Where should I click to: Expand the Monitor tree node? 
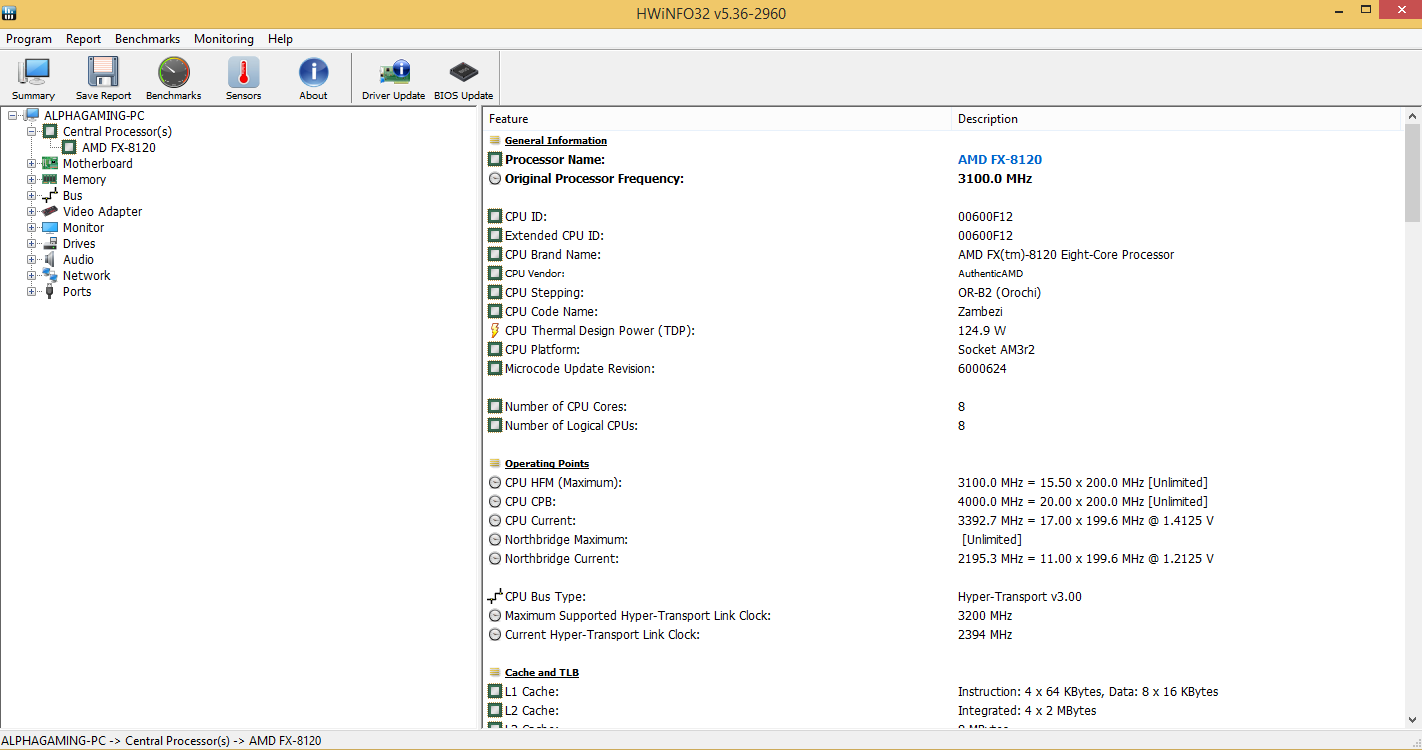coord(31,227)
